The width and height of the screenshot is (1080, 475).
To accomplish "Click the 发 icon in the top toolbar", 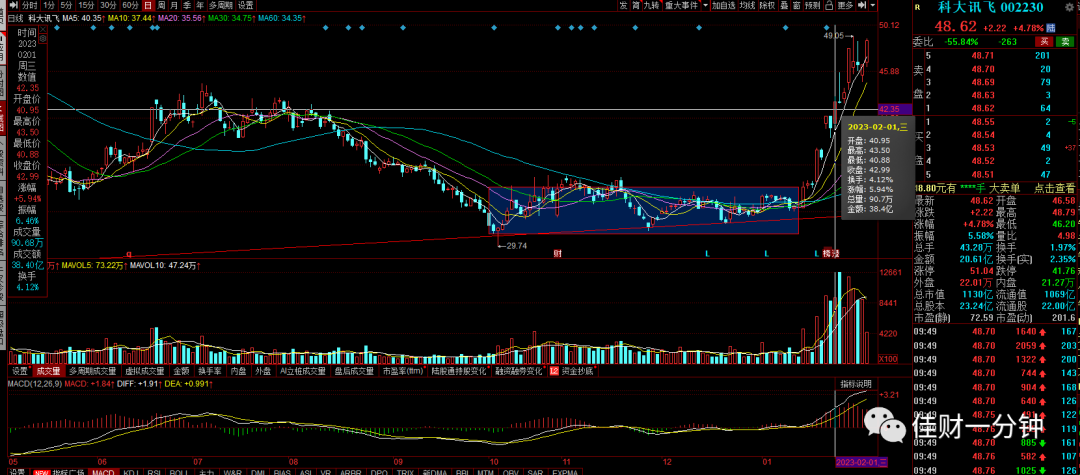I will click(624, 6).
